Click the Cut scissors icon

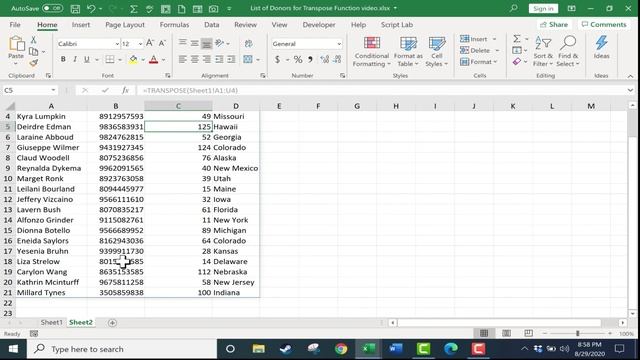[33, 40]
